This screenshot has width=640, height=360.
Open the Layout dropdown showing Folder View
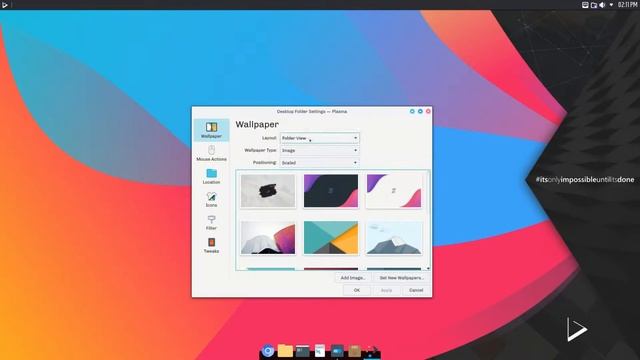coord(320,138)
